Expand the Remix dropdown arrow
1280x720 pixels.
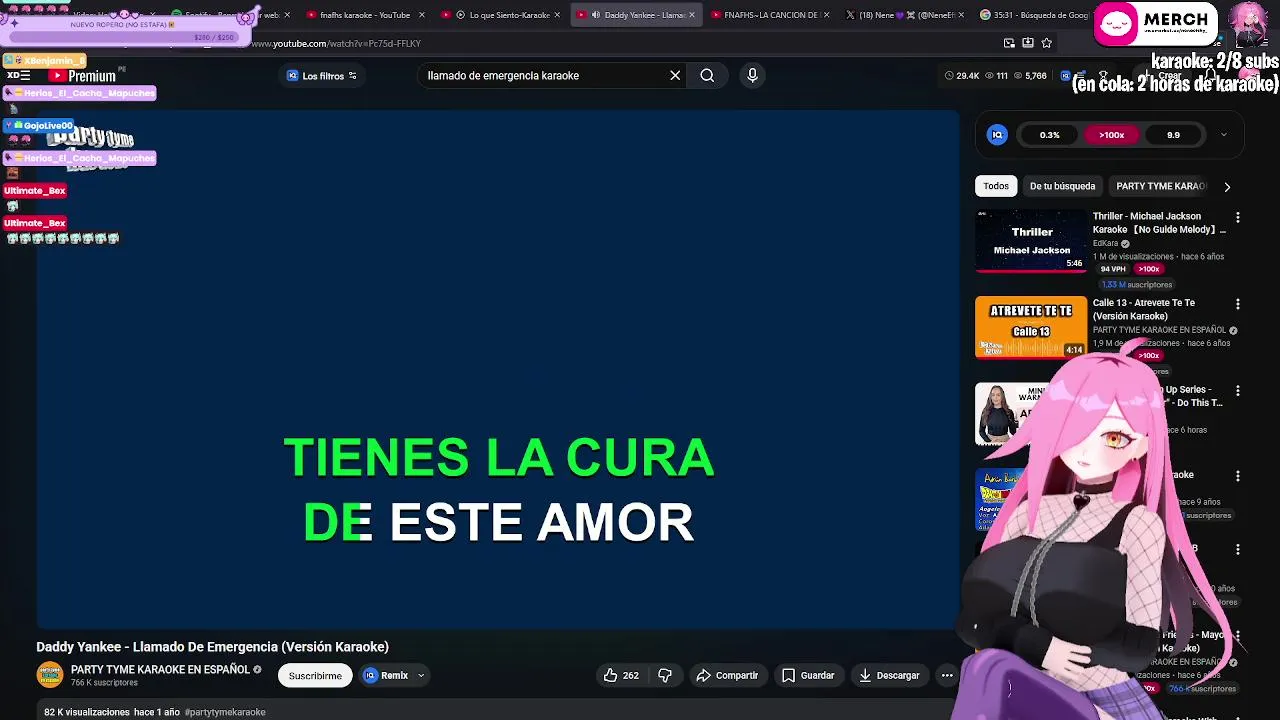pos(421,675)
